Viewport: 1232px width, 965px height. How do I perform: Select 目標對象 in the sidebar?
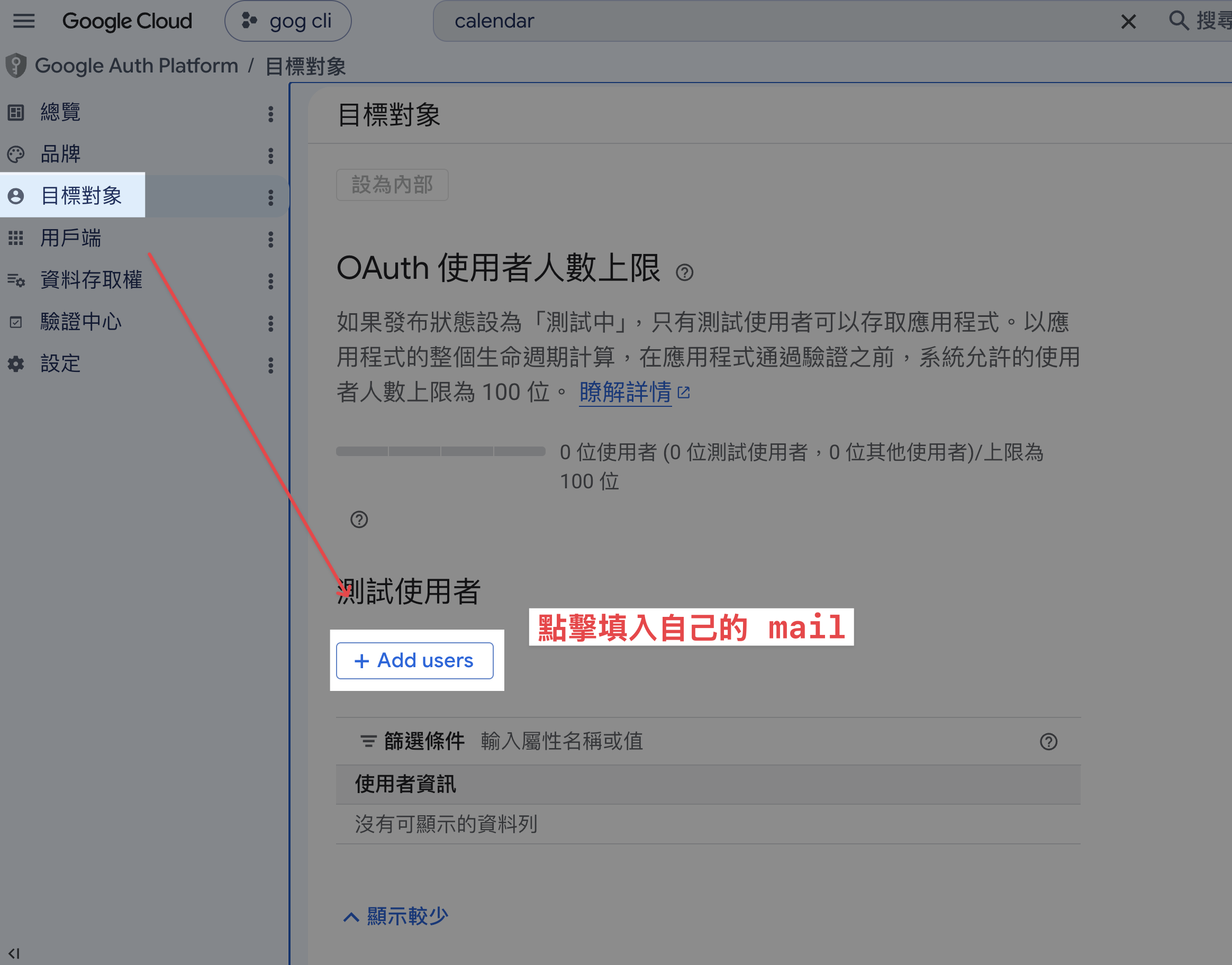(81, 195)
